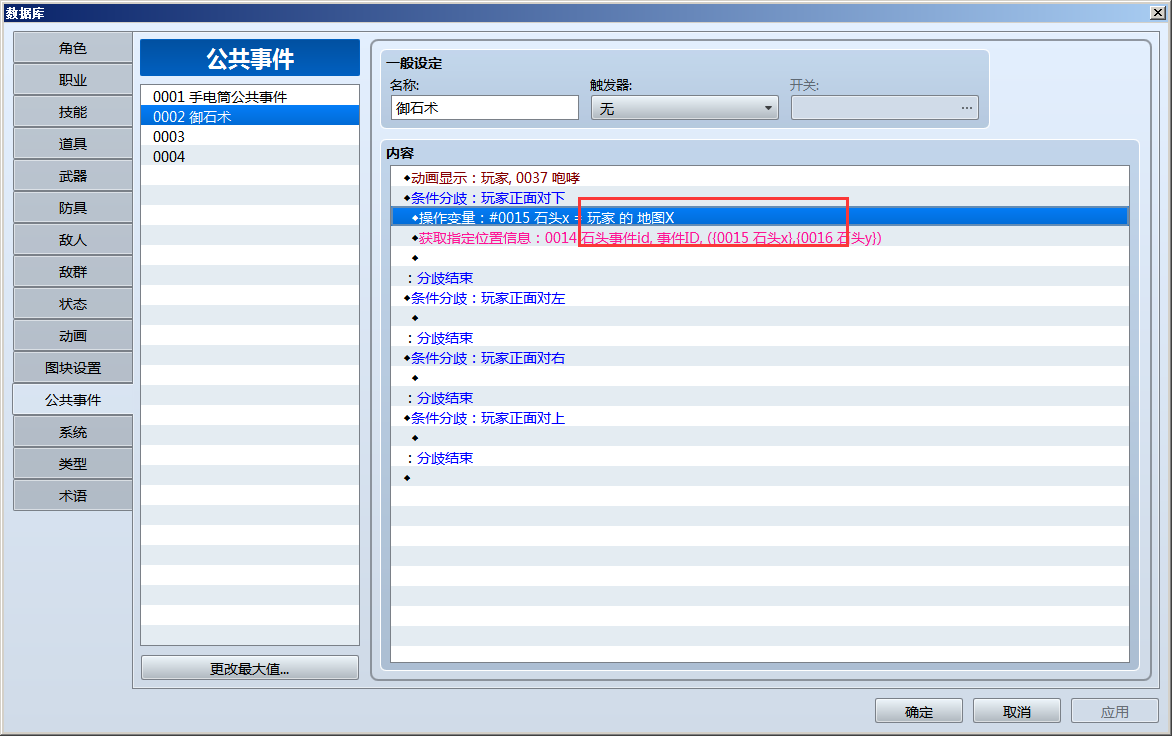Select common event 0001 手电筒公共事件

(x=250, y=96)
